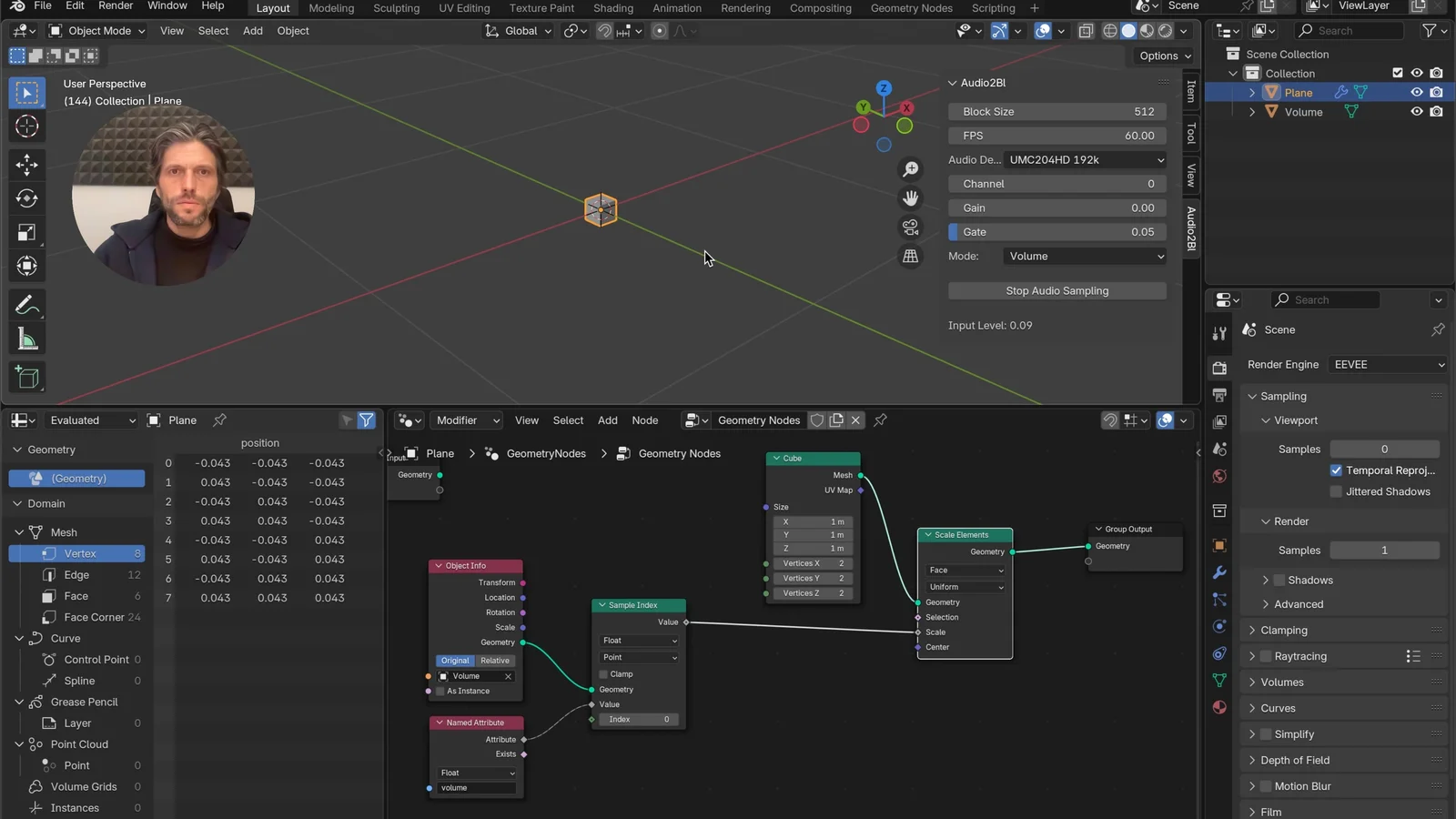
Task: Select the Move tool in the viewport toolbar
Action: (x=26, y=165)
